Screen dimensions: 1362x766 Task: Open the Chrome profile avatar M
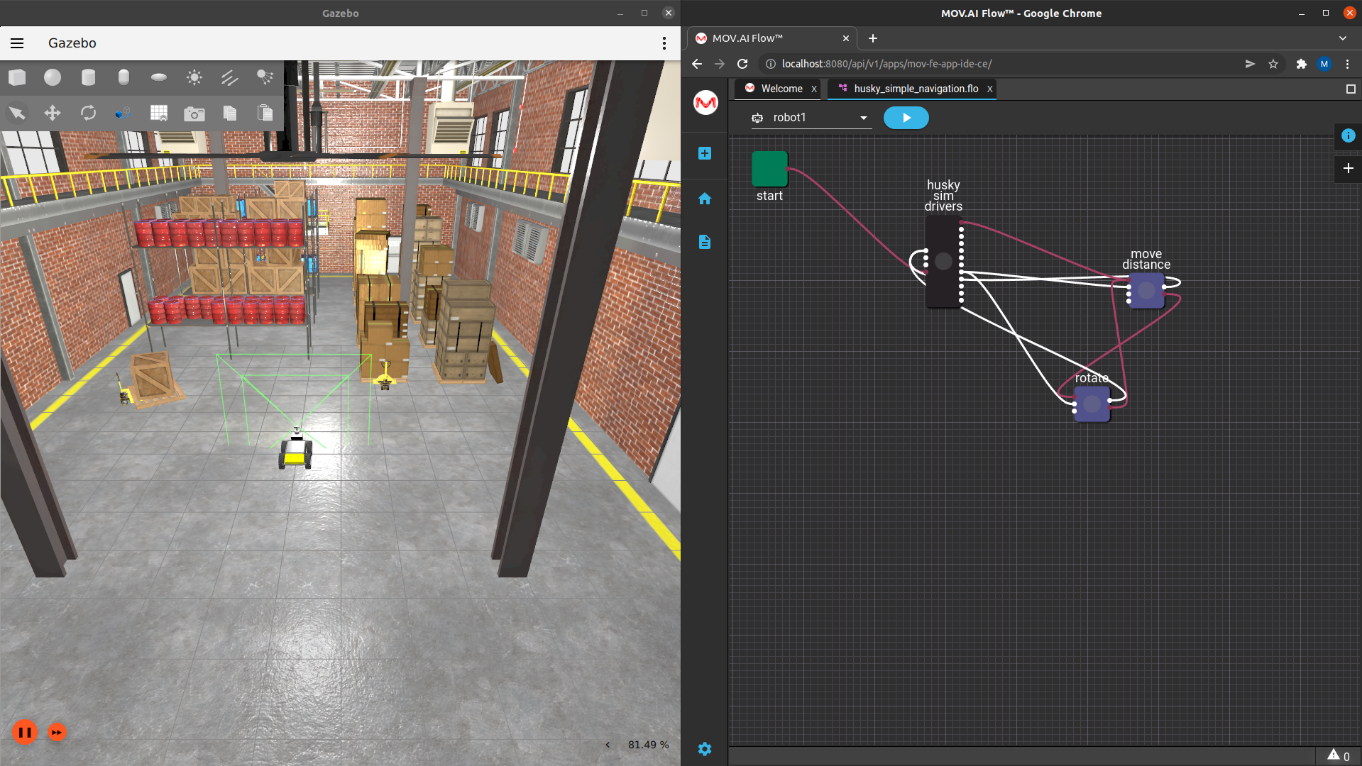coord(1324,63)
